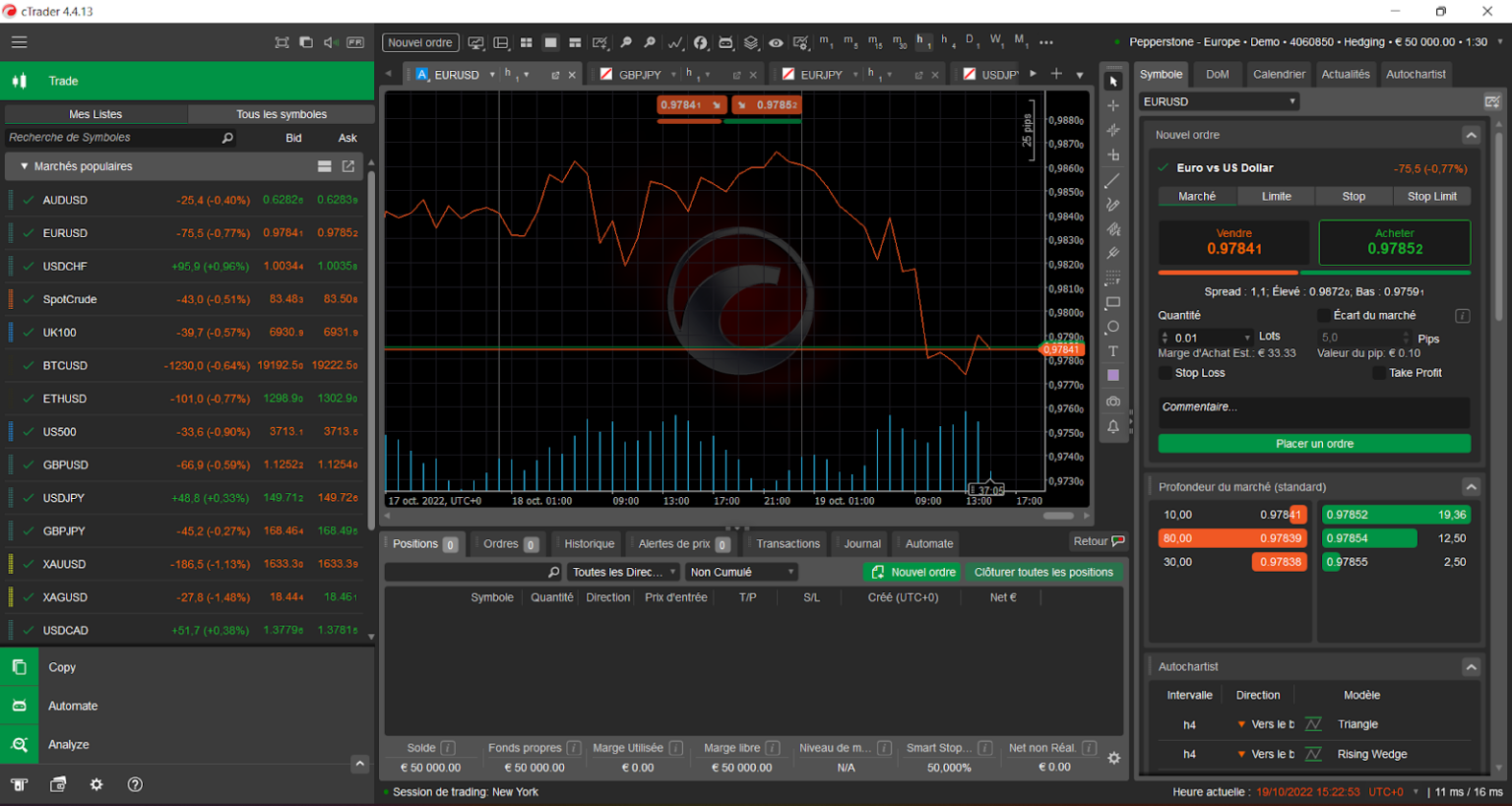Open the Toutes les Directions filter dropdown
This screenshot has width=1512, height=806.
[x=622, y=572]
